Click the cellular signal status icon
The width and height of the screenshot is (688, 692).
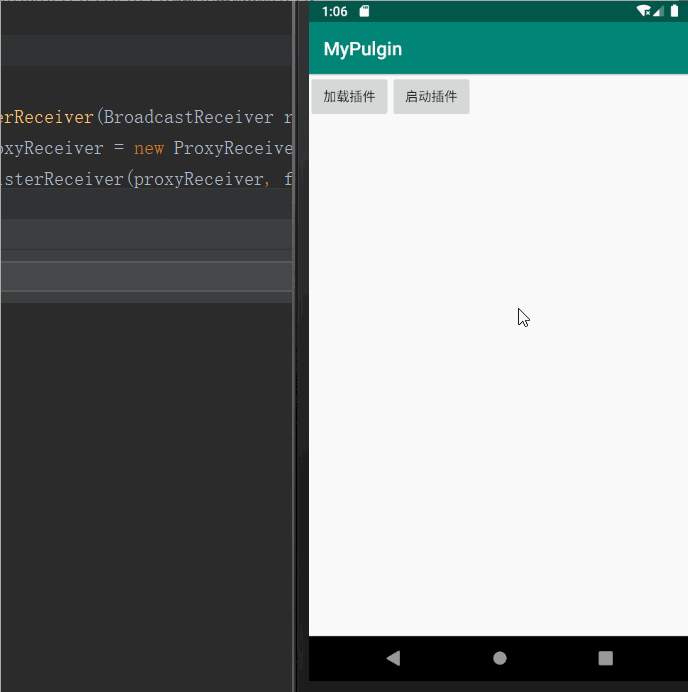click(x=658, y=11)
